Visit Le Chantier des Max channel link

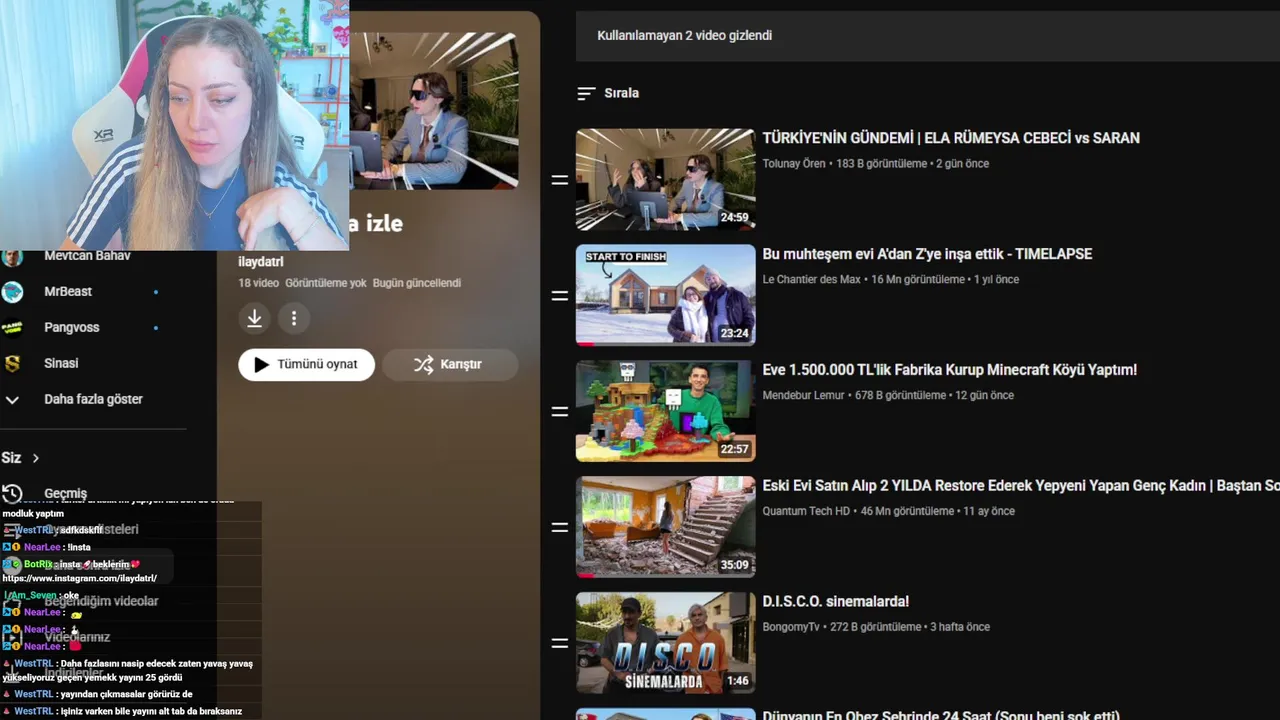[811, 279]
